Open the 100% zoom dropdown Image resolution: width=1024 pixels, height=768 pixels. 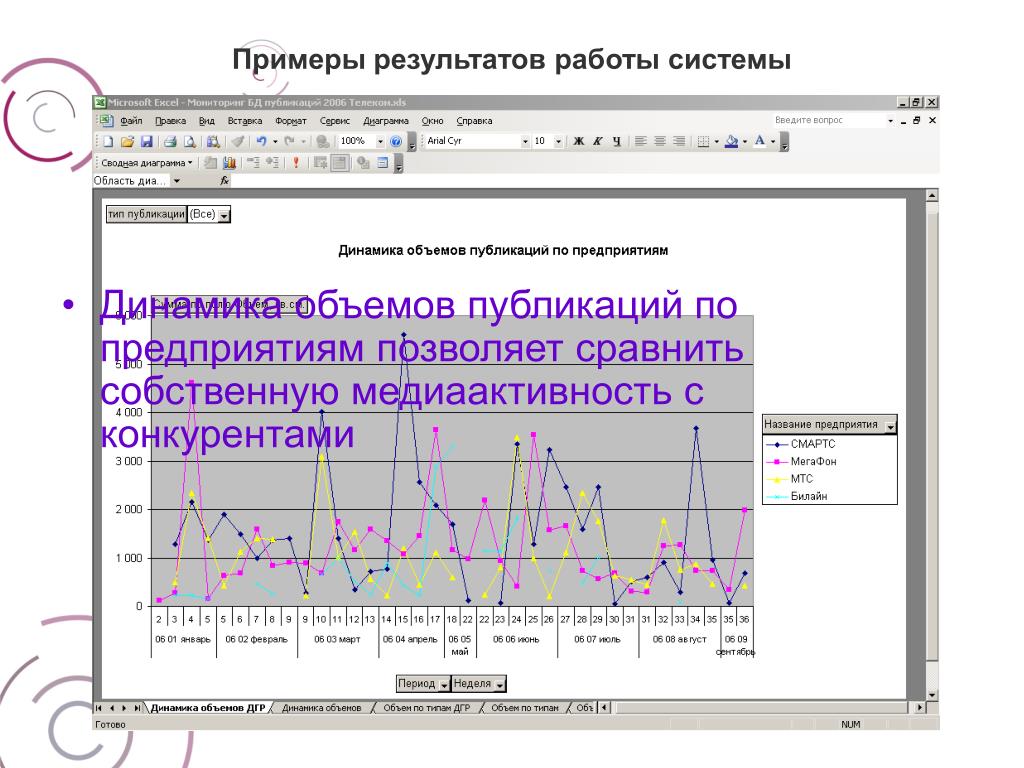tap(380, 141)
